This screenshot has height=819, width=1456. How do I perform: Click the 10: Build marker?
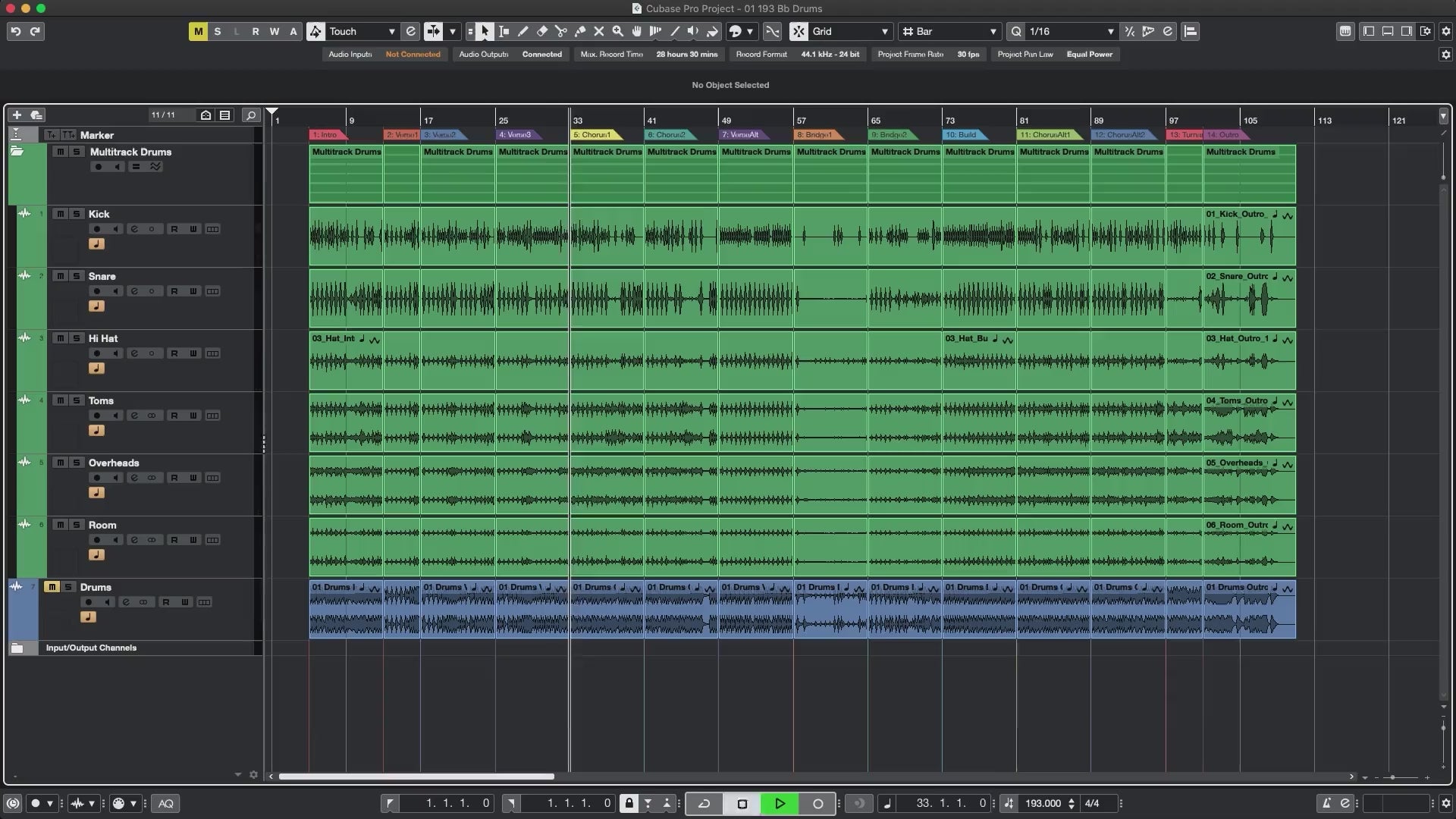point(966,135)
